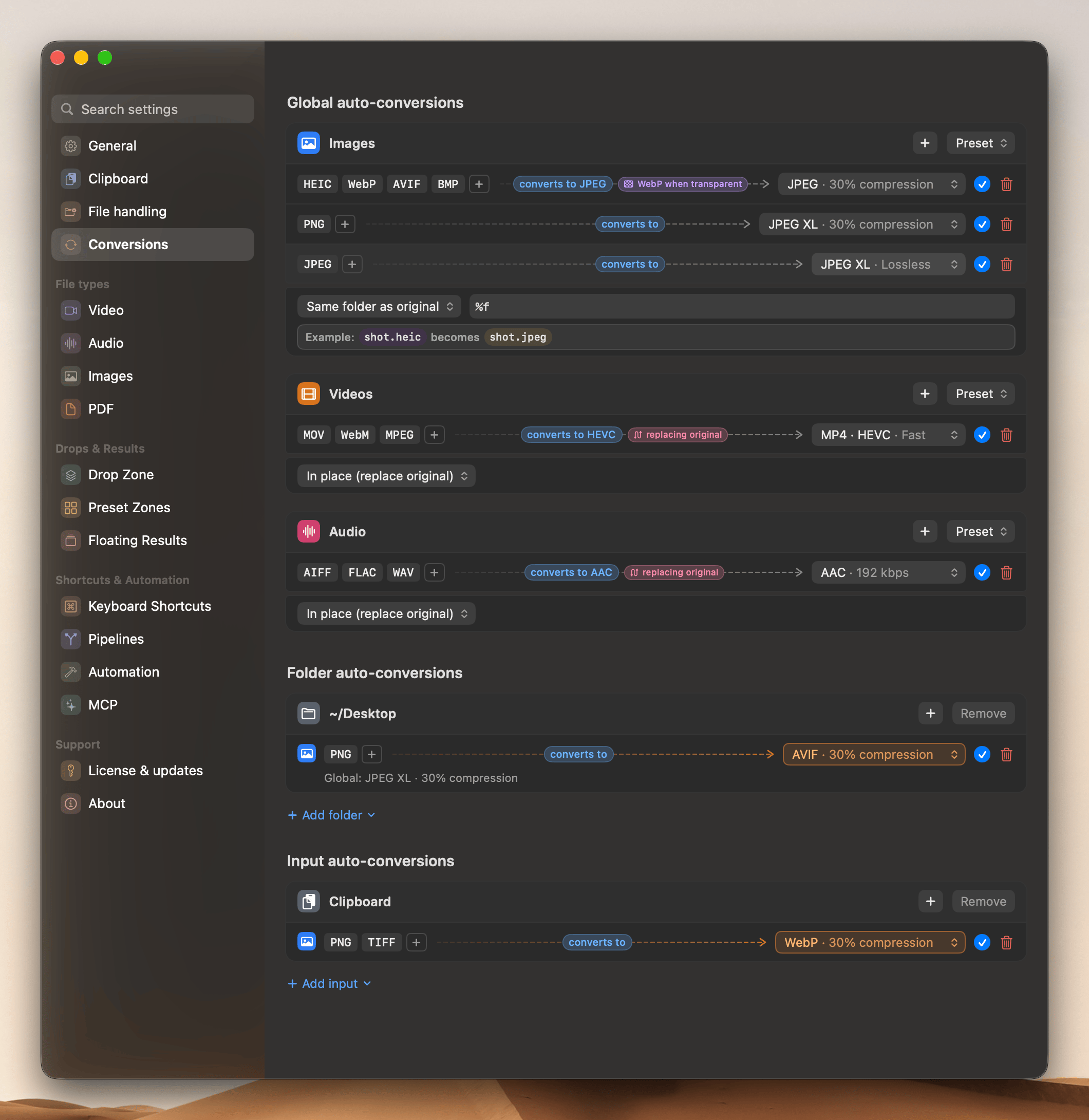Remove the ~/Desktop folder
1089x1120 pixels.
click(983, 713)
